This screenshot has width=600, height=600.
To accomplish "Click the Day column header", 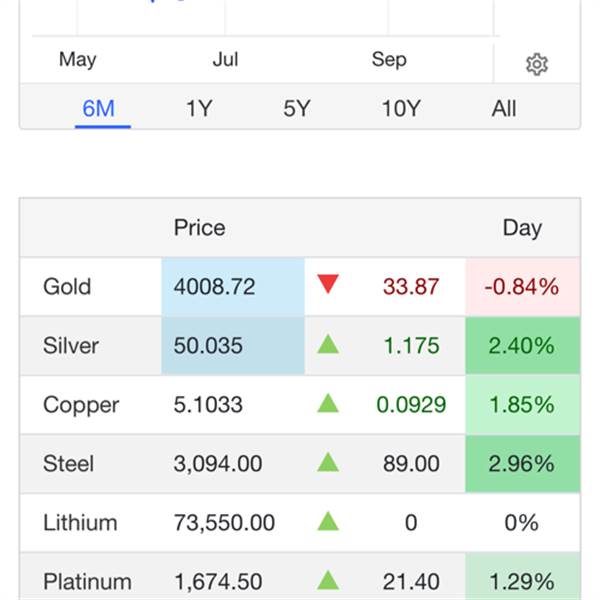I will (522, 228).
